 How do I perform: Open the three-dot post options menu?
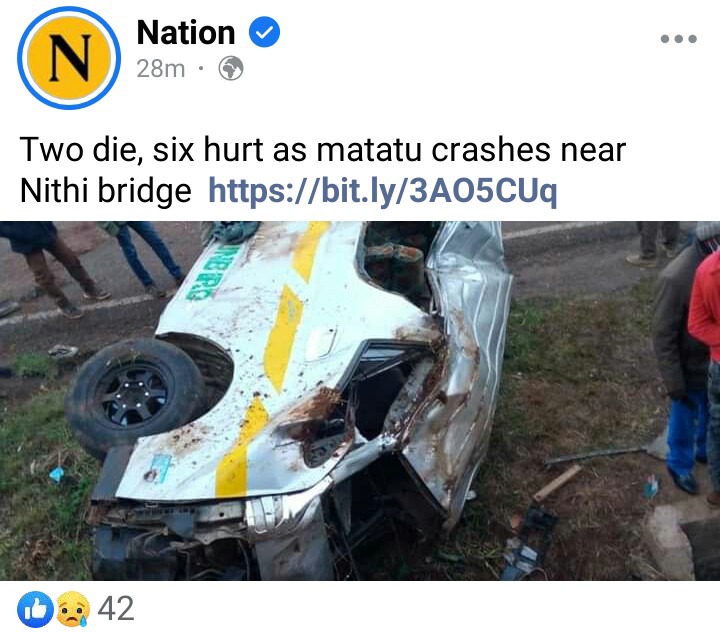coord(678,39)
